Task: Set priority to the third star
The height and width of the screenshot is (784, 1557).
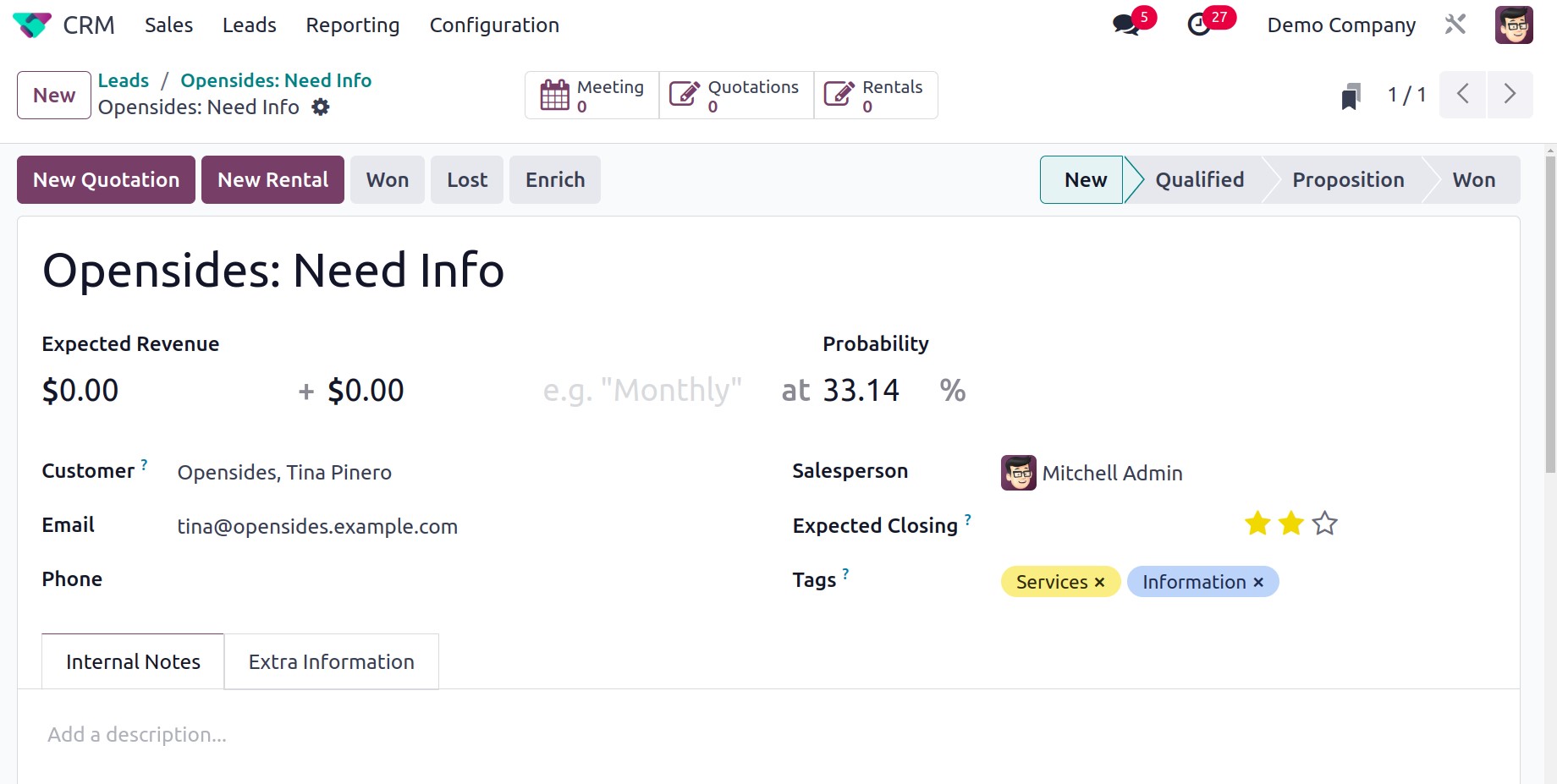Action: pos(1325,524)
